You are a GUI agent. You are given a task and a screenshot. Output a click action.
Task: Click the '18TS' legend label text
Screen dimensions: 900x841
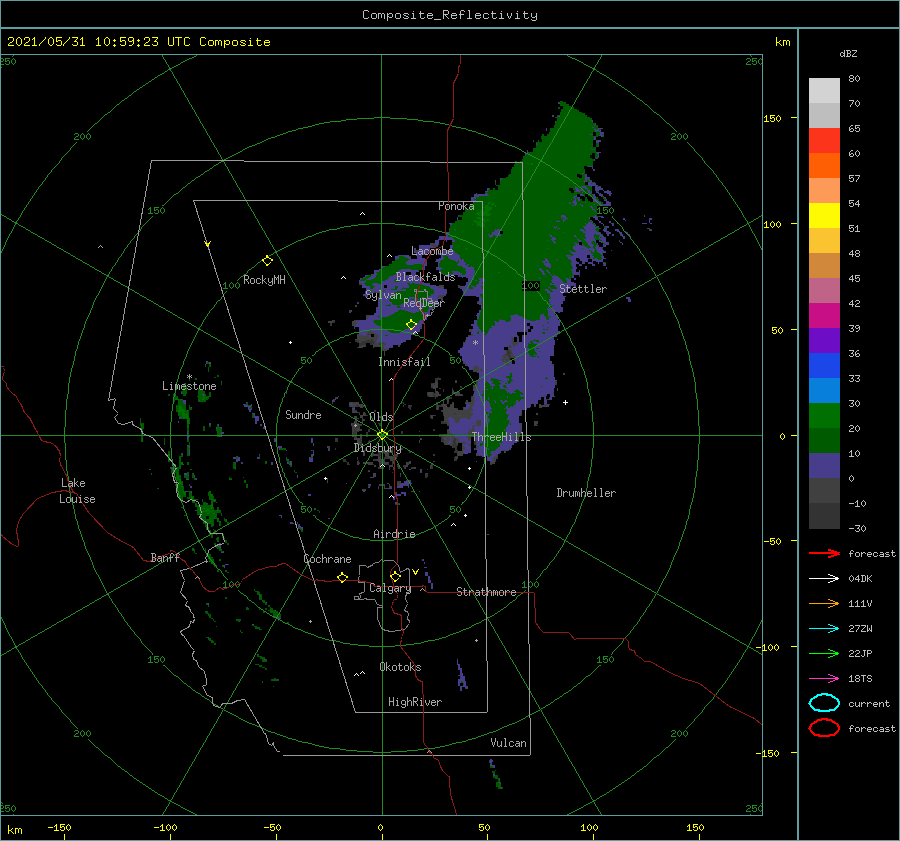860,679
